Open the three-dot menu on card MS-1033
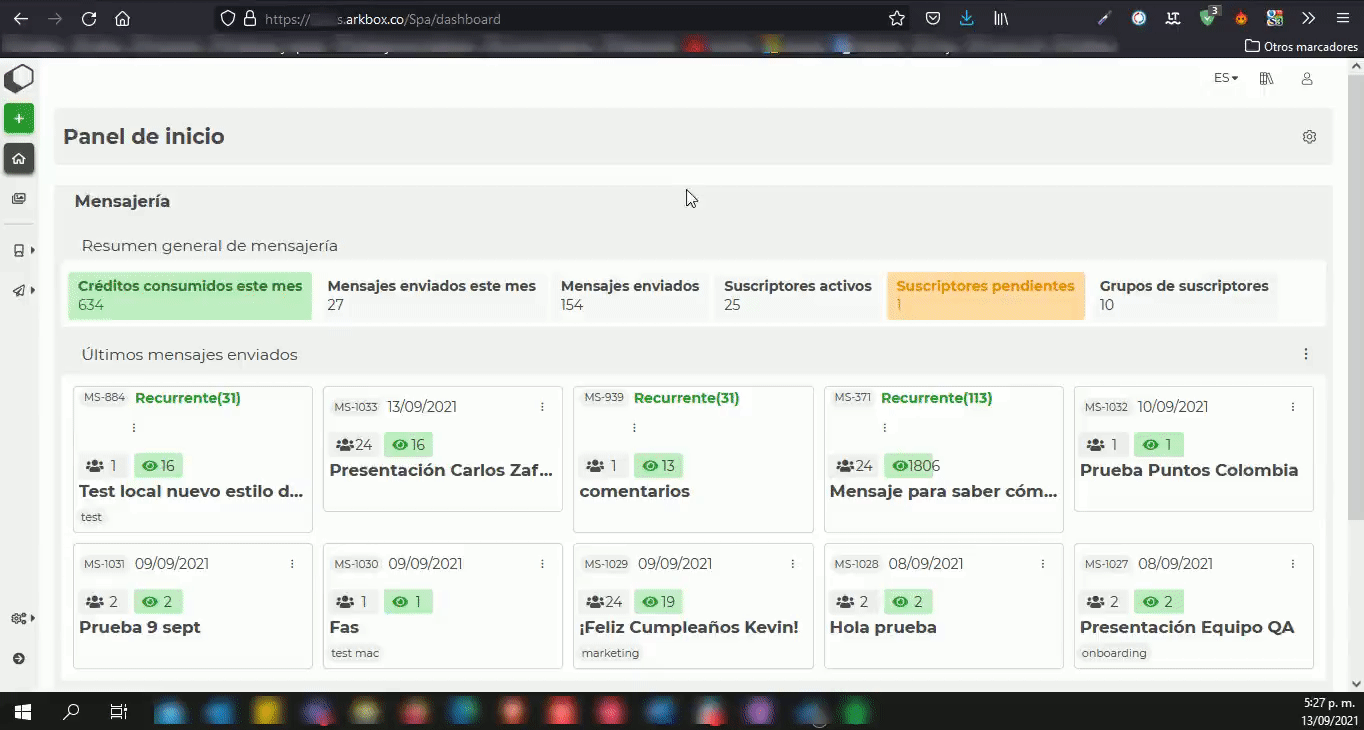This screenshot has height=730, width=1364. [x=542, y=407]
